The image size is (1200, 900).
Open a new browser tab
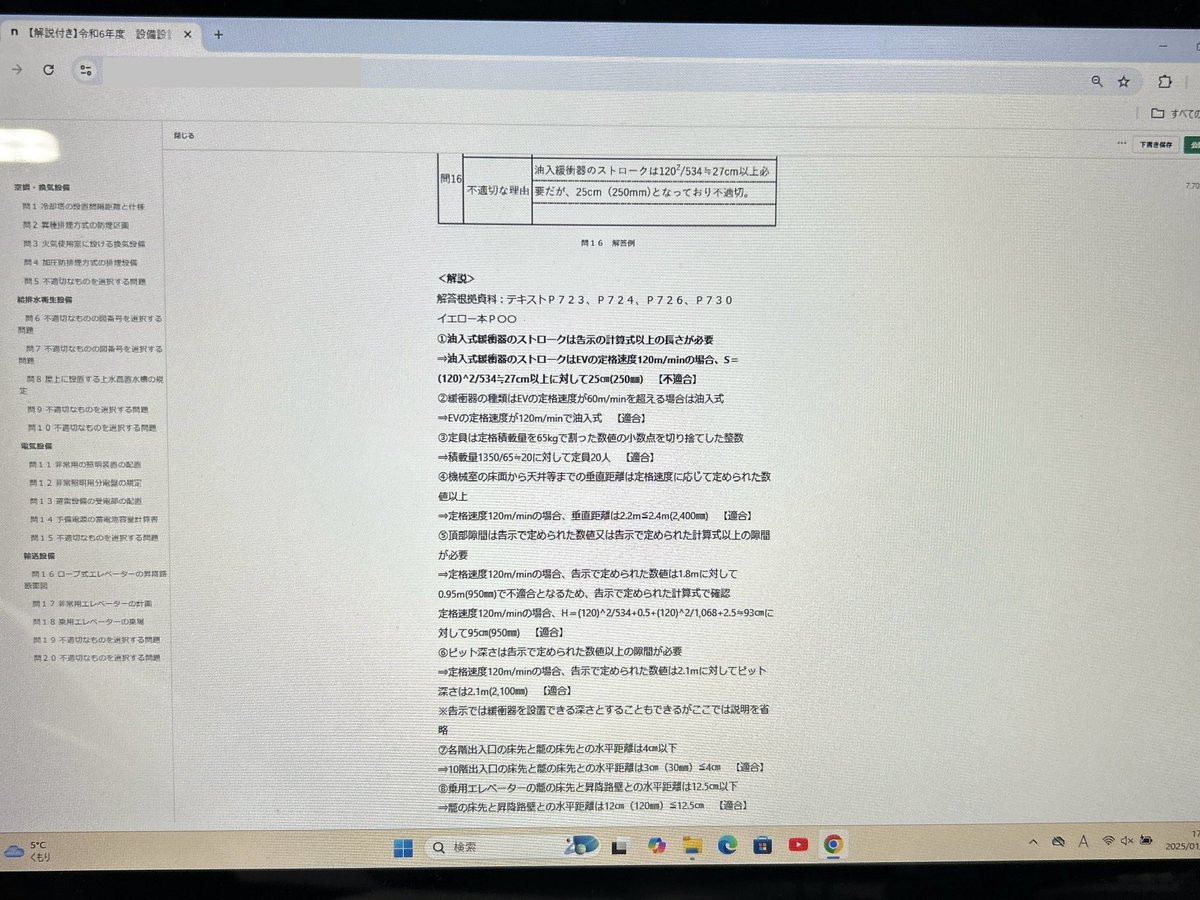click(218, 34)
